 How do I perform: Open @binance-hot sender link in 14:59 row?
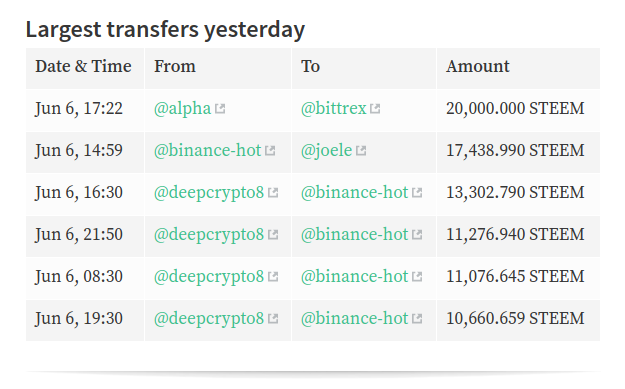[x=208, y=151]
